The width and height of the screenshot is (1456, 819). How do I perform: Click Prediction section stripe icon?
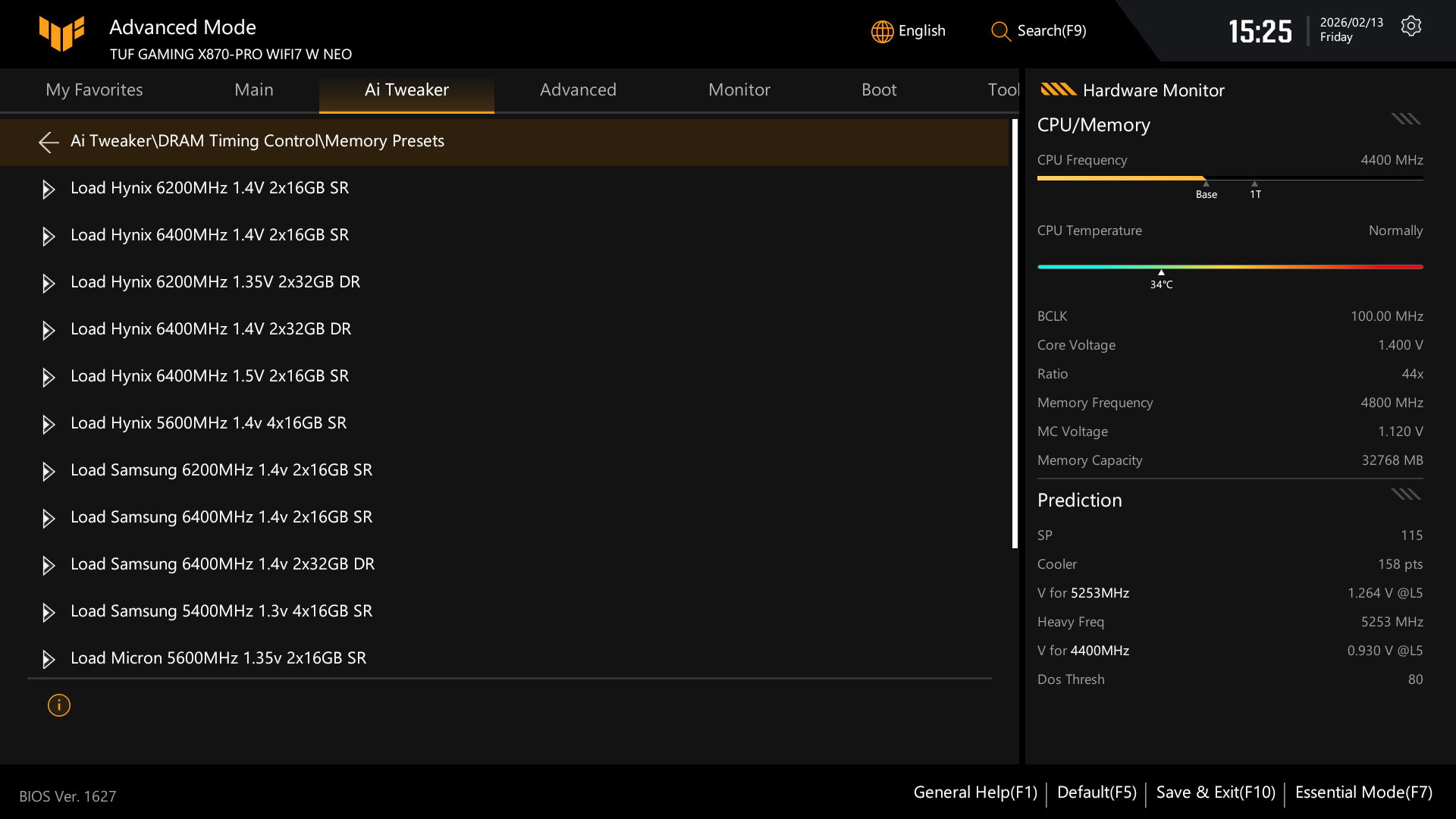point(1405,494)
